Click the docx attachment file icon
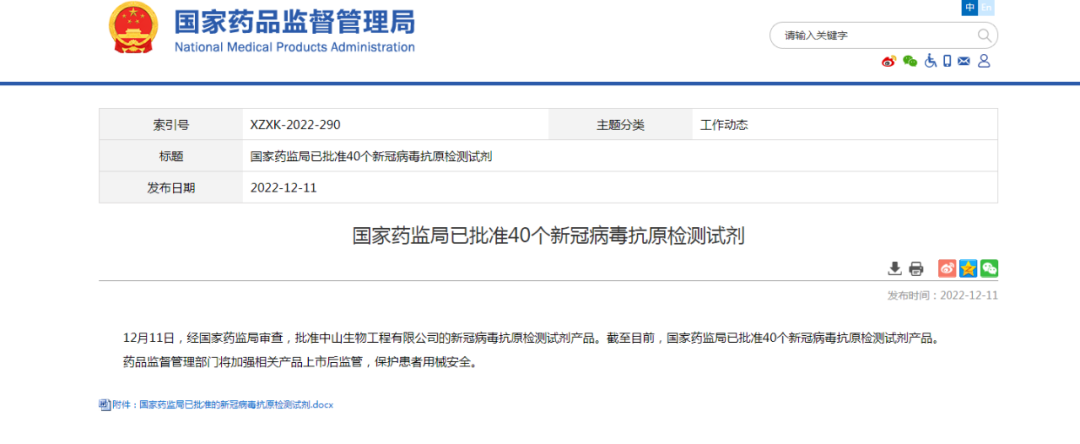The height and width of the screenshot is (444, 1080). (105, 405)
